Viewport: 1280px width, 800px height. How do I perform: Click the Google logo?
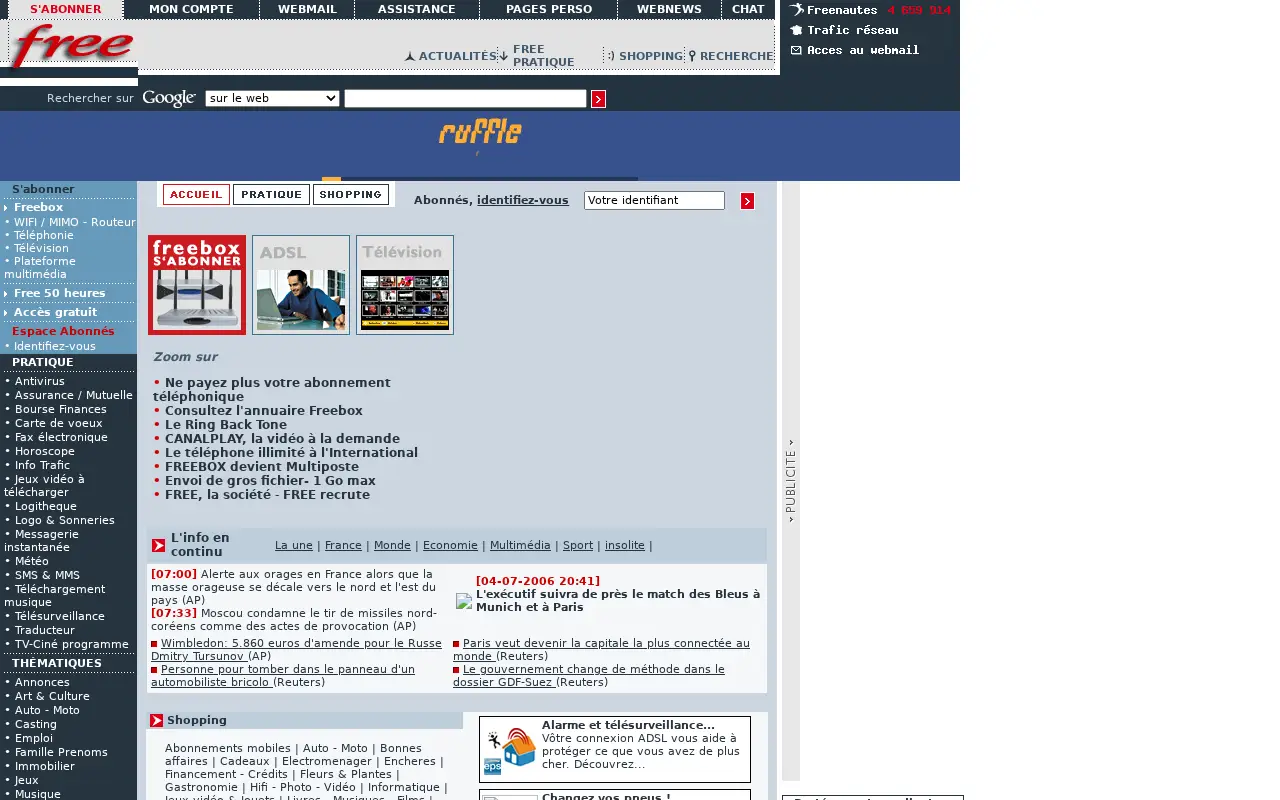169,98
